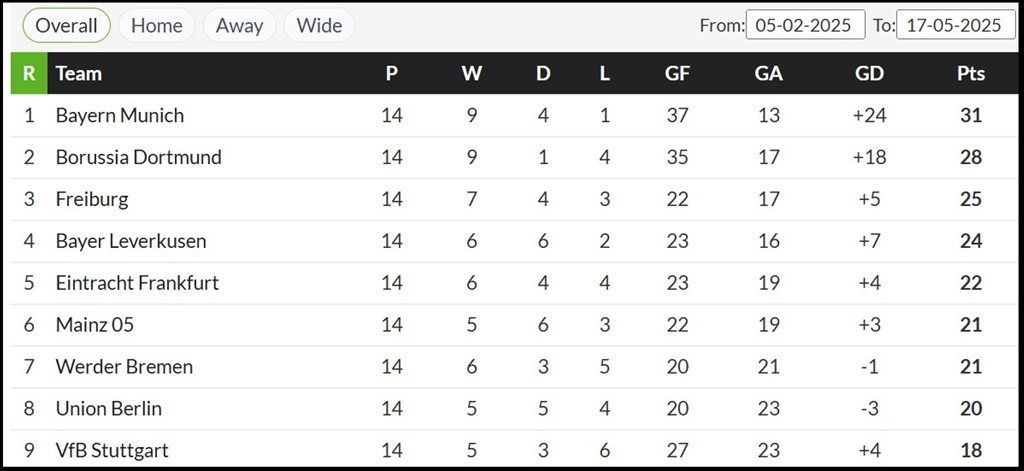This screenshot has width=1024, height=471.
Task: Open Bayer Leverkusen team link
Action: [131, 241]
